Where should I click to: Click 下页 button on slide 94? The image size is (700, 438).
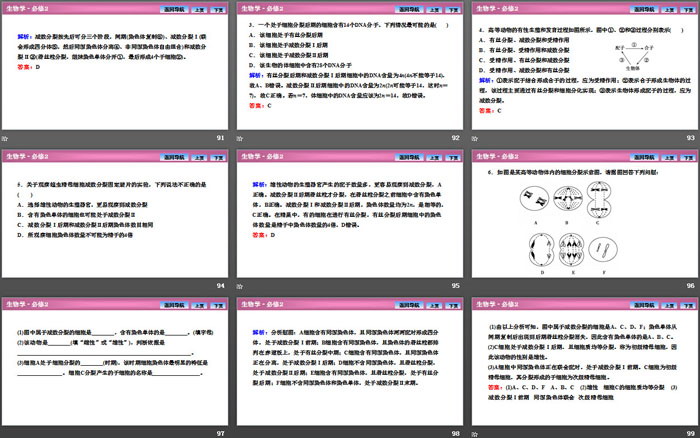click(218, 157)
